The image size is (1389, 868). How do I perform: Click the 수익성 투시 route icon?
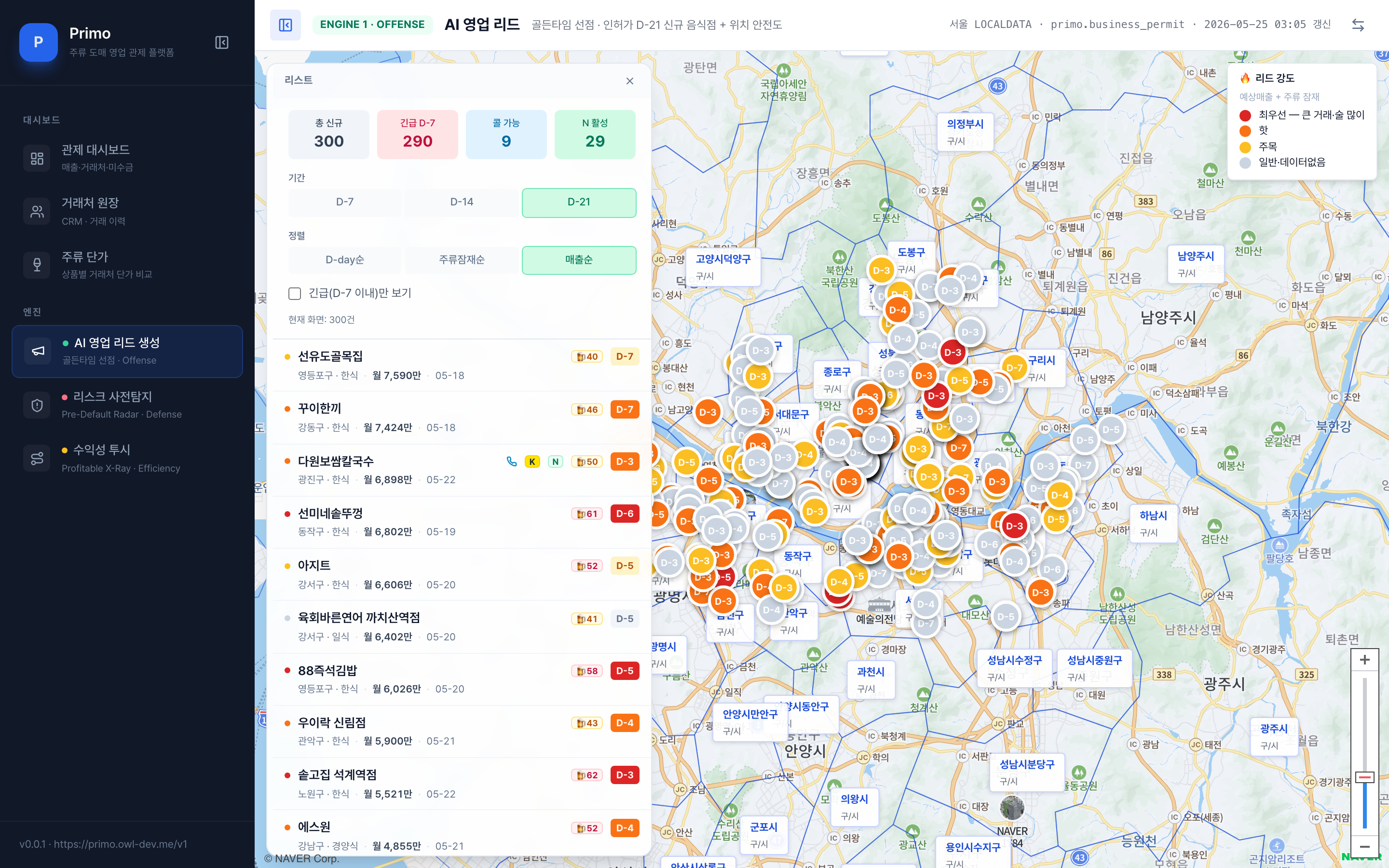(37, 459)
